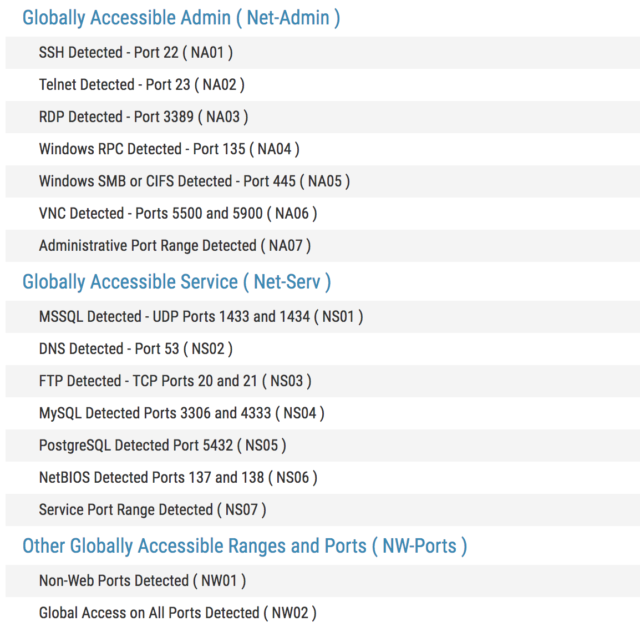Click NetBIOS Detected Ports 137 and 138
The image size is (640, 637).
178,477
